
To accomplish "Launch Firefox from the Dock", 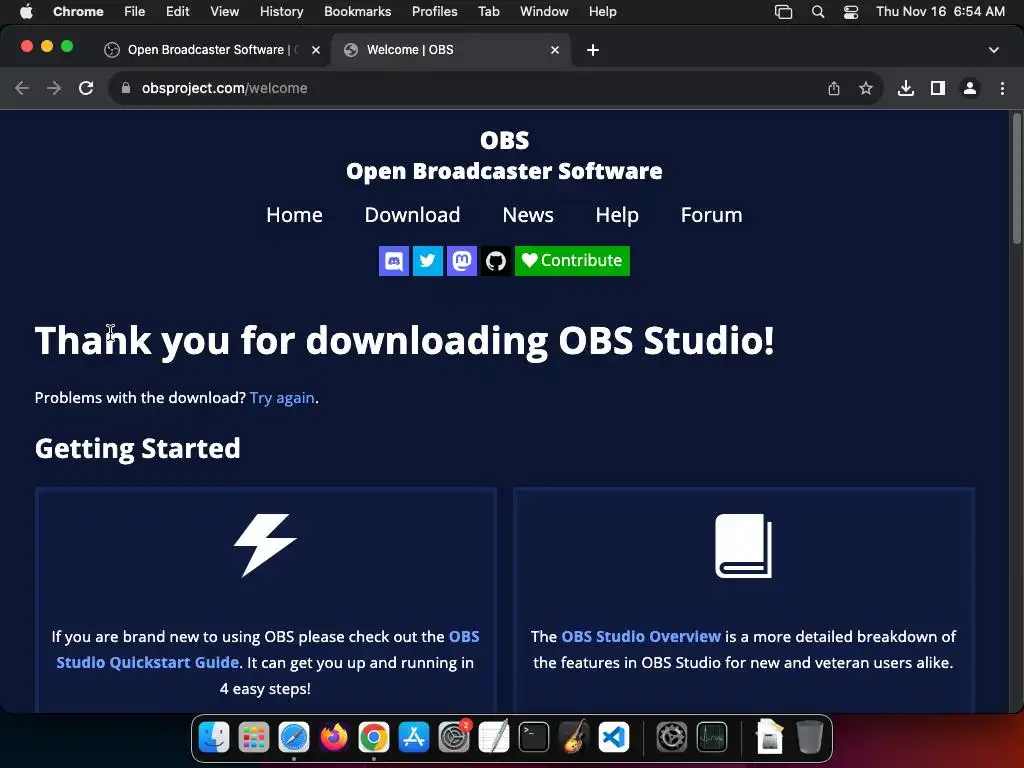I will tap(334, 738).
